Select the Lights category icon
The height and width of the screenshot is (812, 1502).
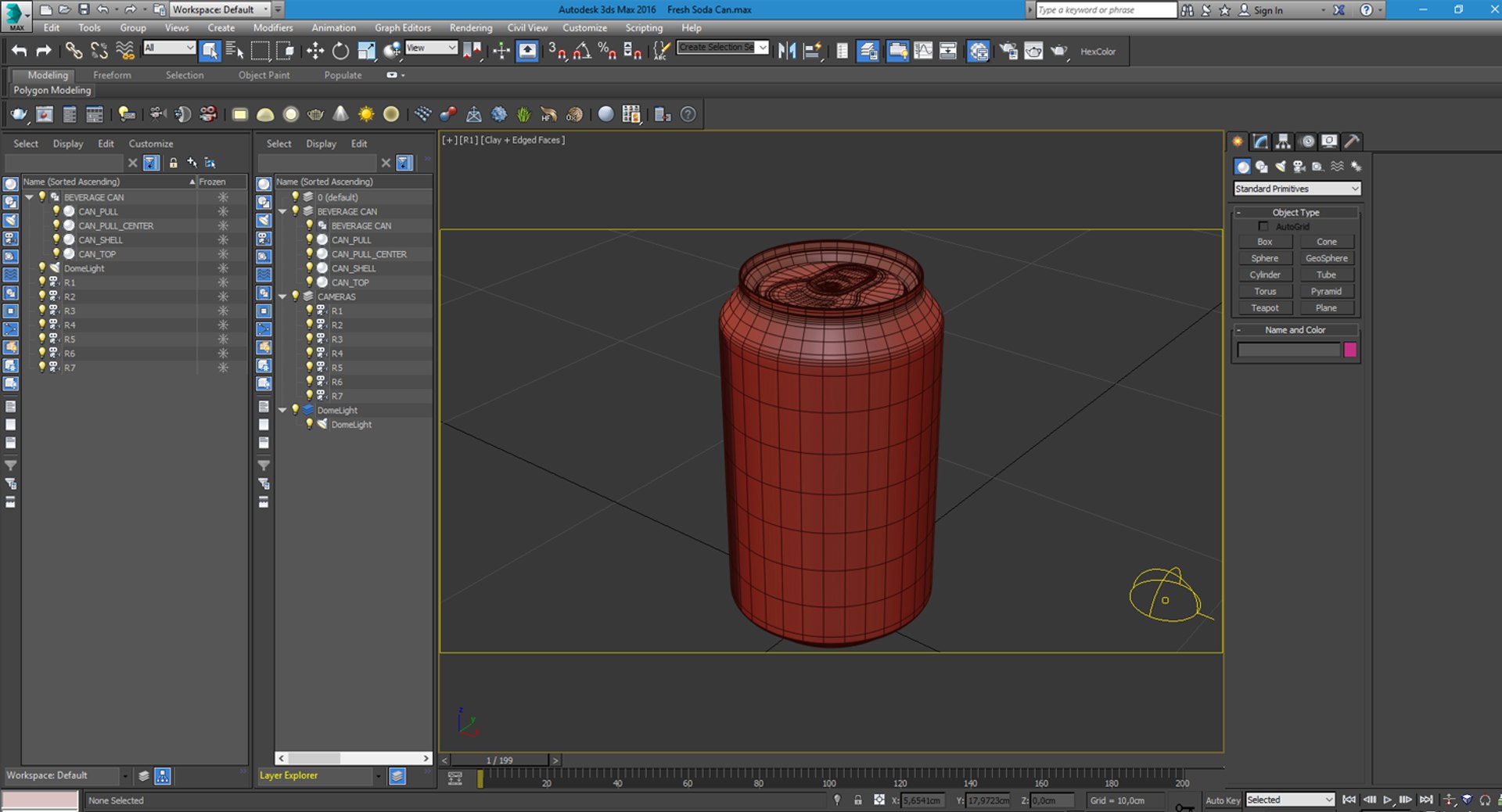[1280, 167]
